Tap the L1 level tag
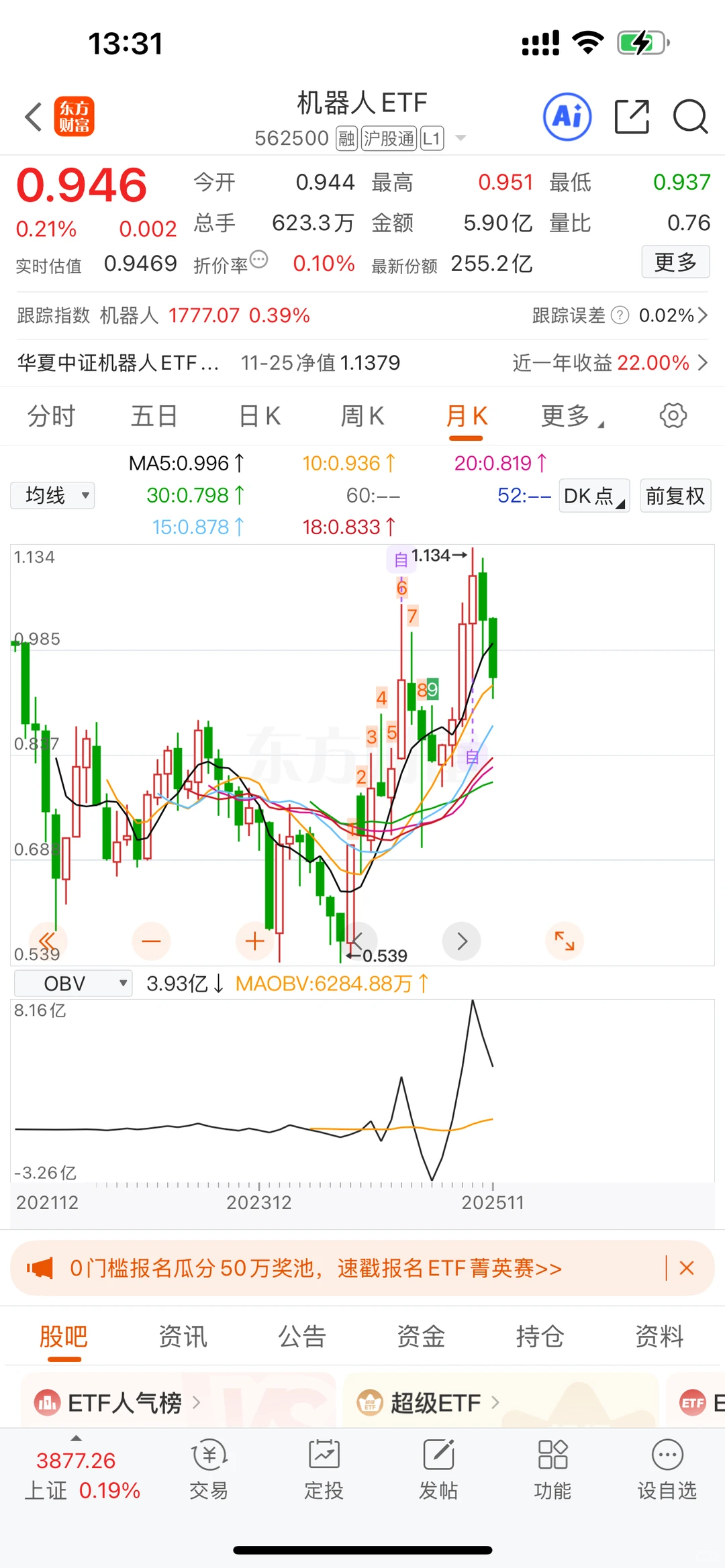725x1568 pixels. (x=432, y=139)
